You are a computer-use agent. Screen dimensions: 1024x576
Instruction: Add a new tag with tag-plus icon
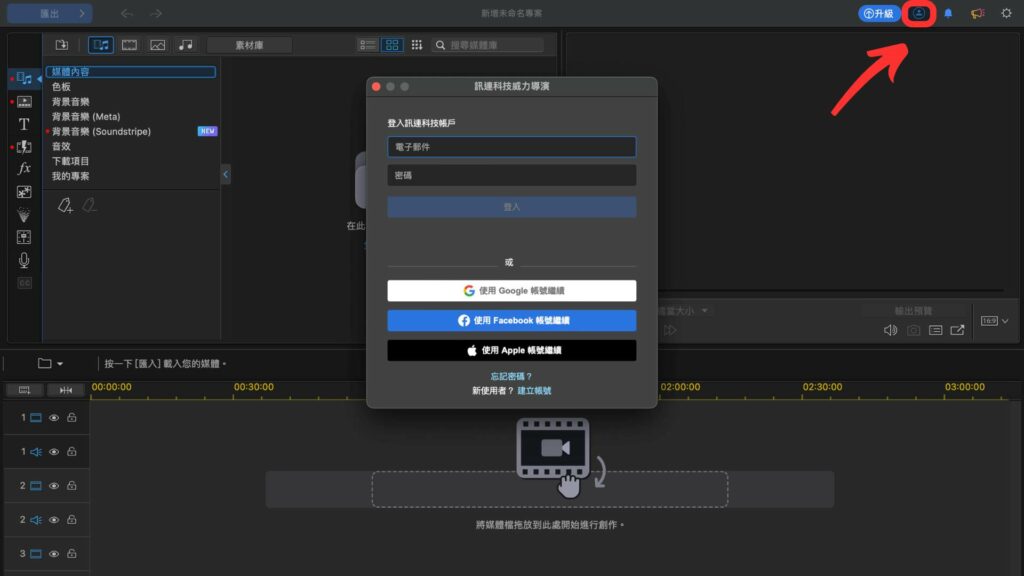tap(65, 206)
